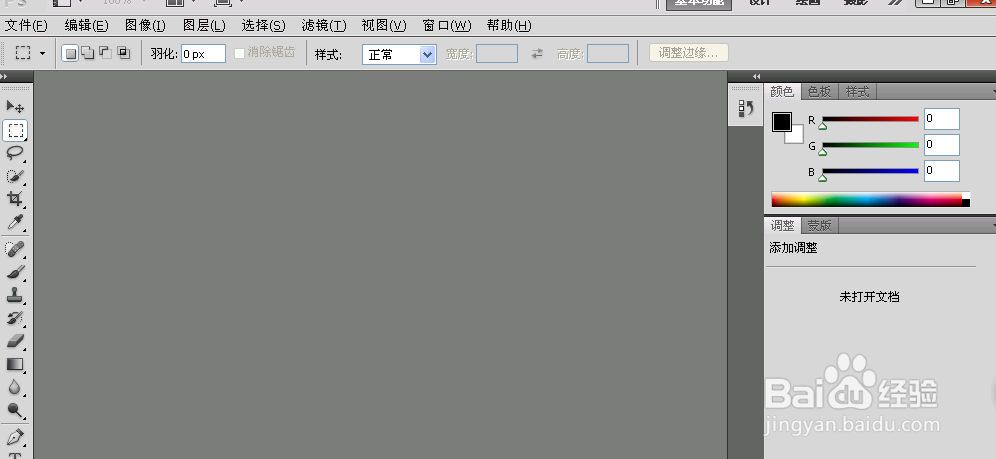
Task: Select the Lasso tool
Action: point(15,153)
